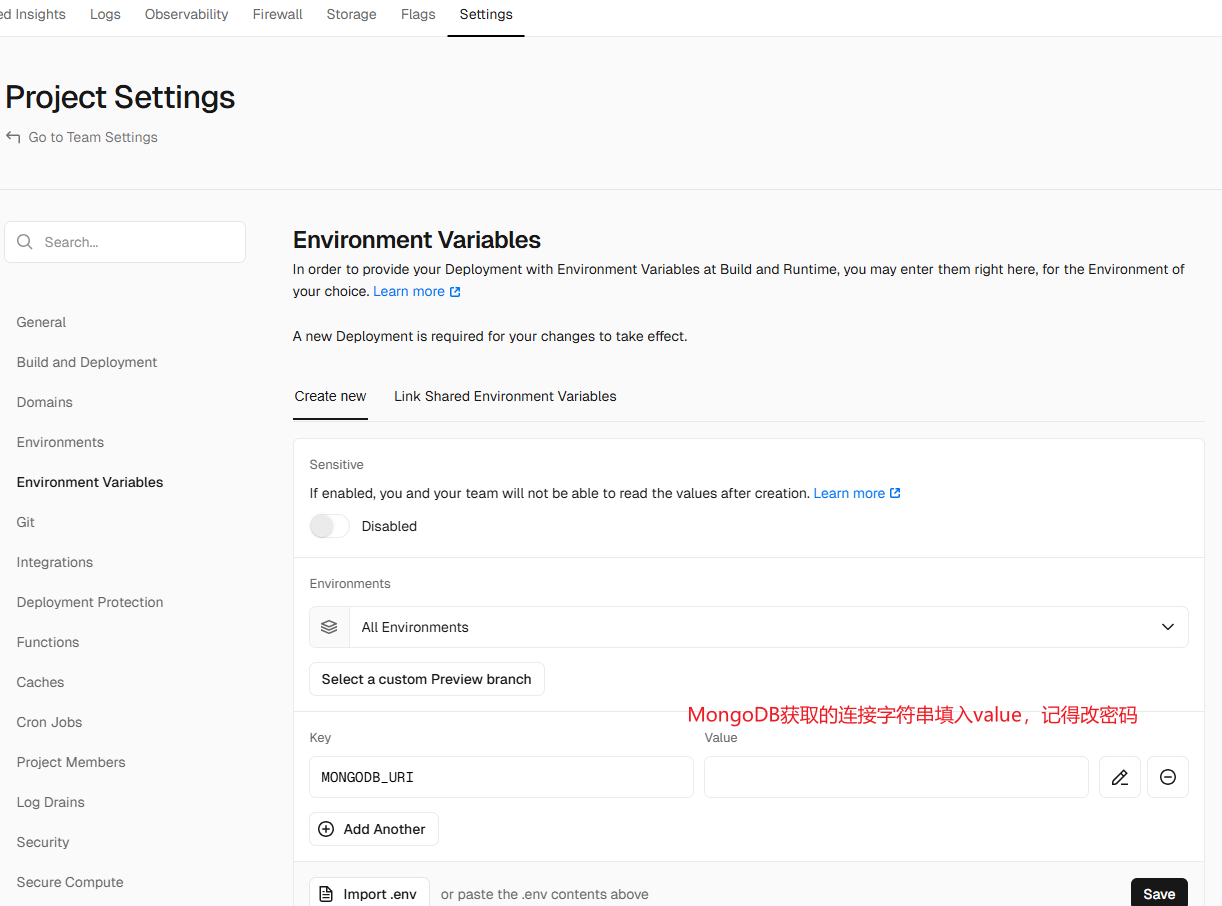Open the Learn more link under Environment Variables
This screenshot has height=906, width=1222.
coord(410,291)
